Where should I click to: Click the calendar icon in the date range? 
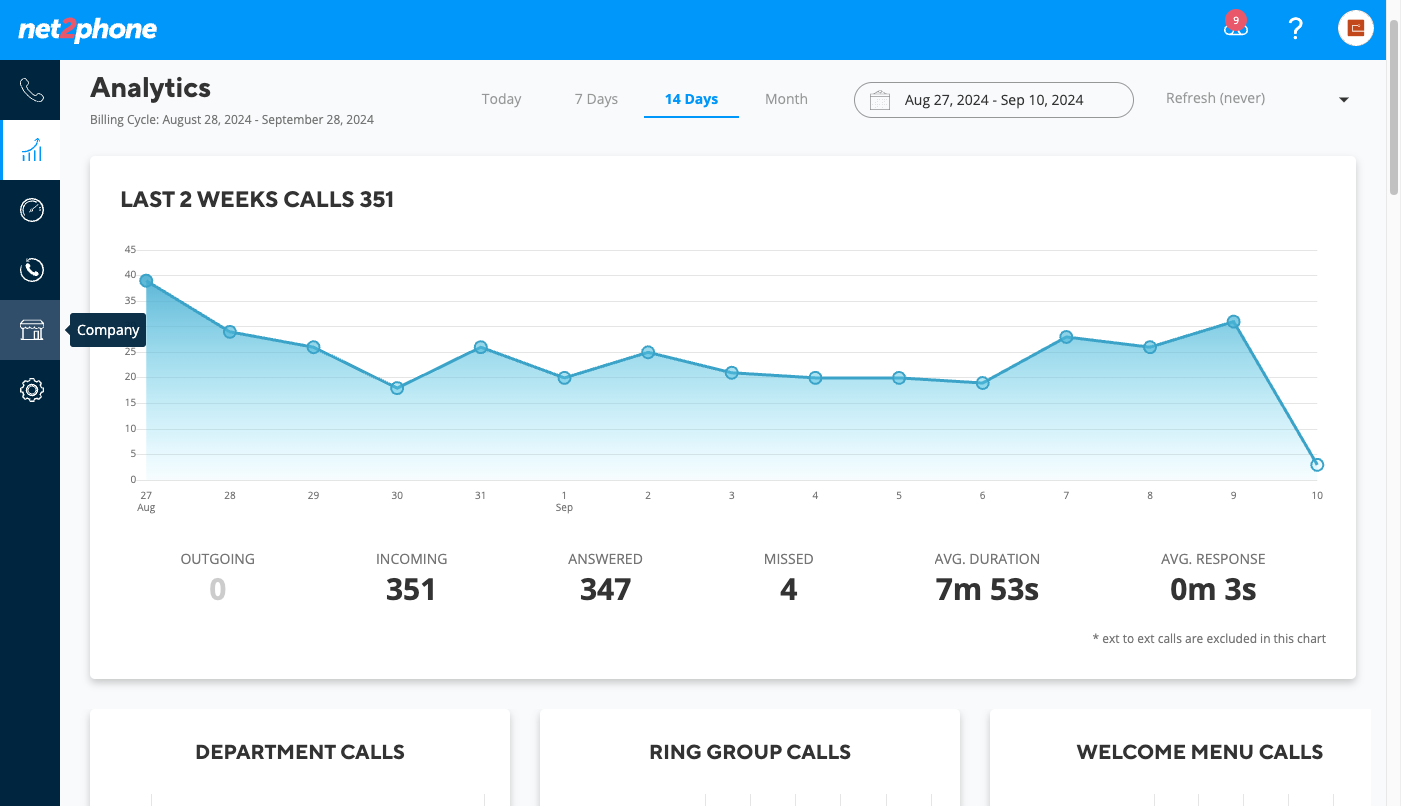point(880,100)
